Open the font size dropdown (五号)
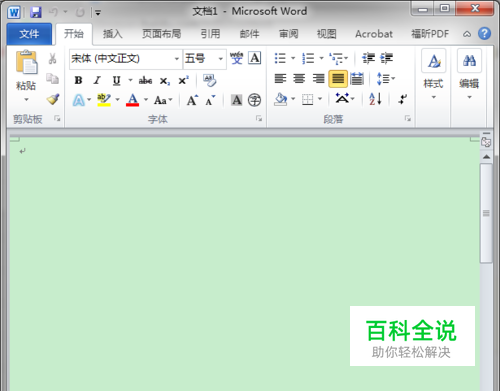Viewport: 500px width, 391px height. (220, 59)
